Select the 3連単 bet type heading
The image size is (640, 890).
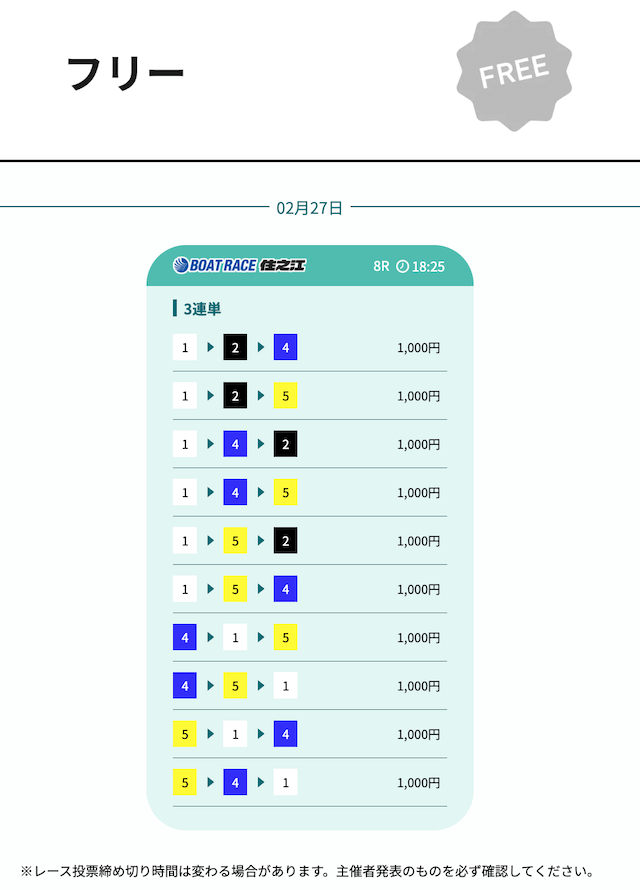click(202, 309)
